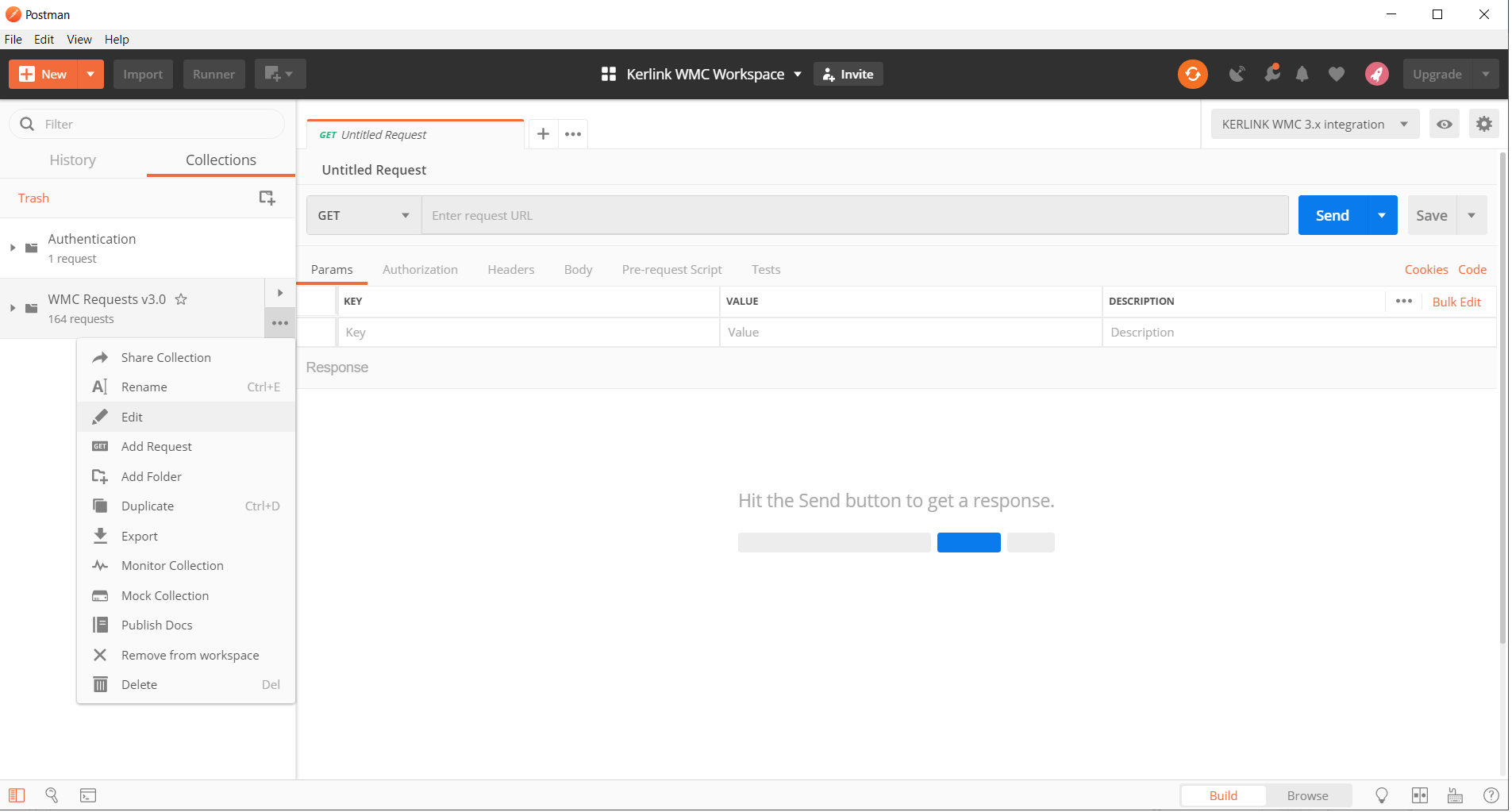This screenshot has height=812, width=1512.
Task: Toggle the sidebar from the status bar
Action: click(16, 795)
